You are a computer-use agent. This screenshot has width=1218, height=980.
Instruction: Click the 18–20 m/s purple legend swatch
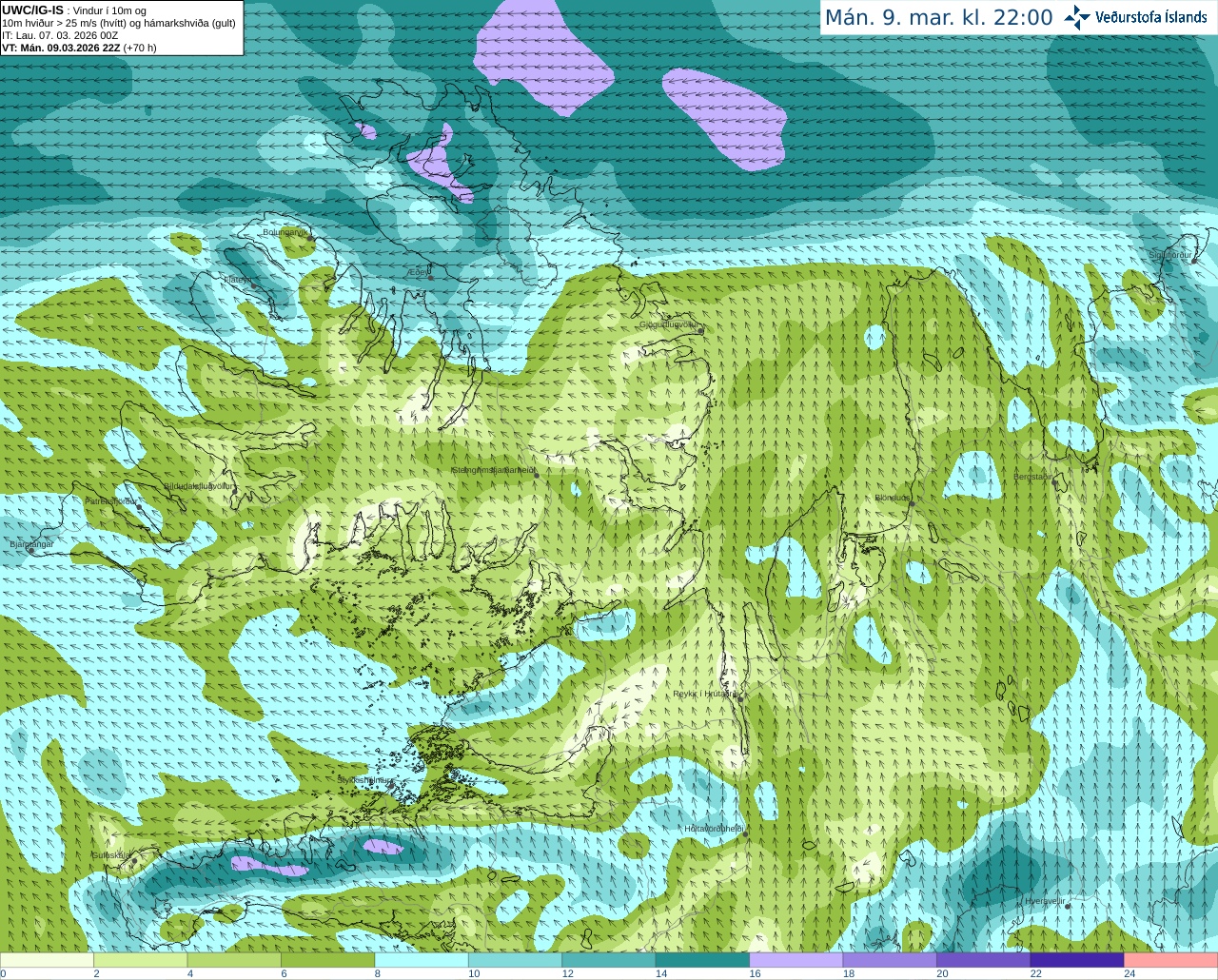pyautogui.click(x=890, y=960)
